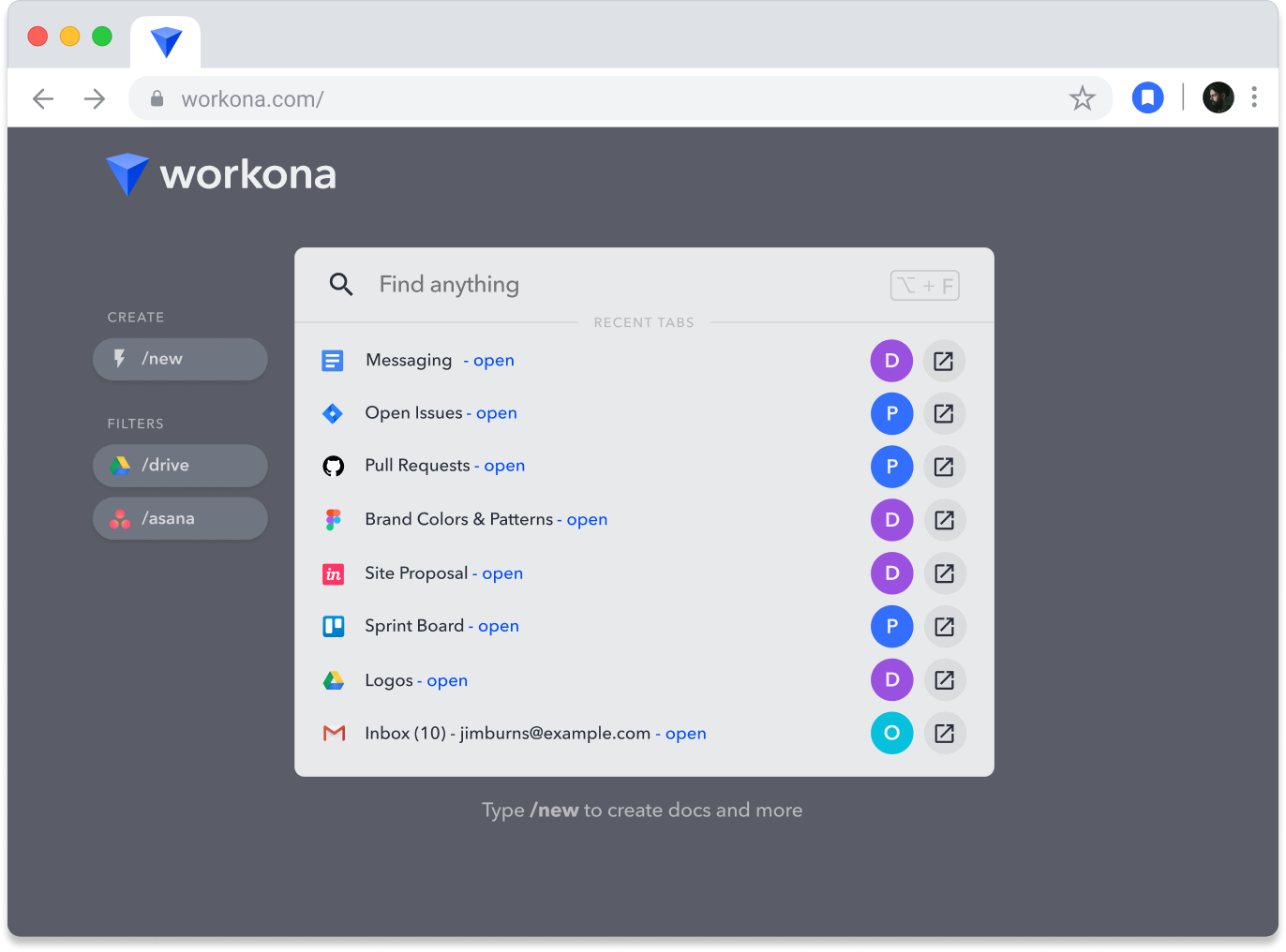This screenshot has height=952, width=1286.
Task: Click the InVision icon beside Site Proposal
Action: tap(333, 573)
